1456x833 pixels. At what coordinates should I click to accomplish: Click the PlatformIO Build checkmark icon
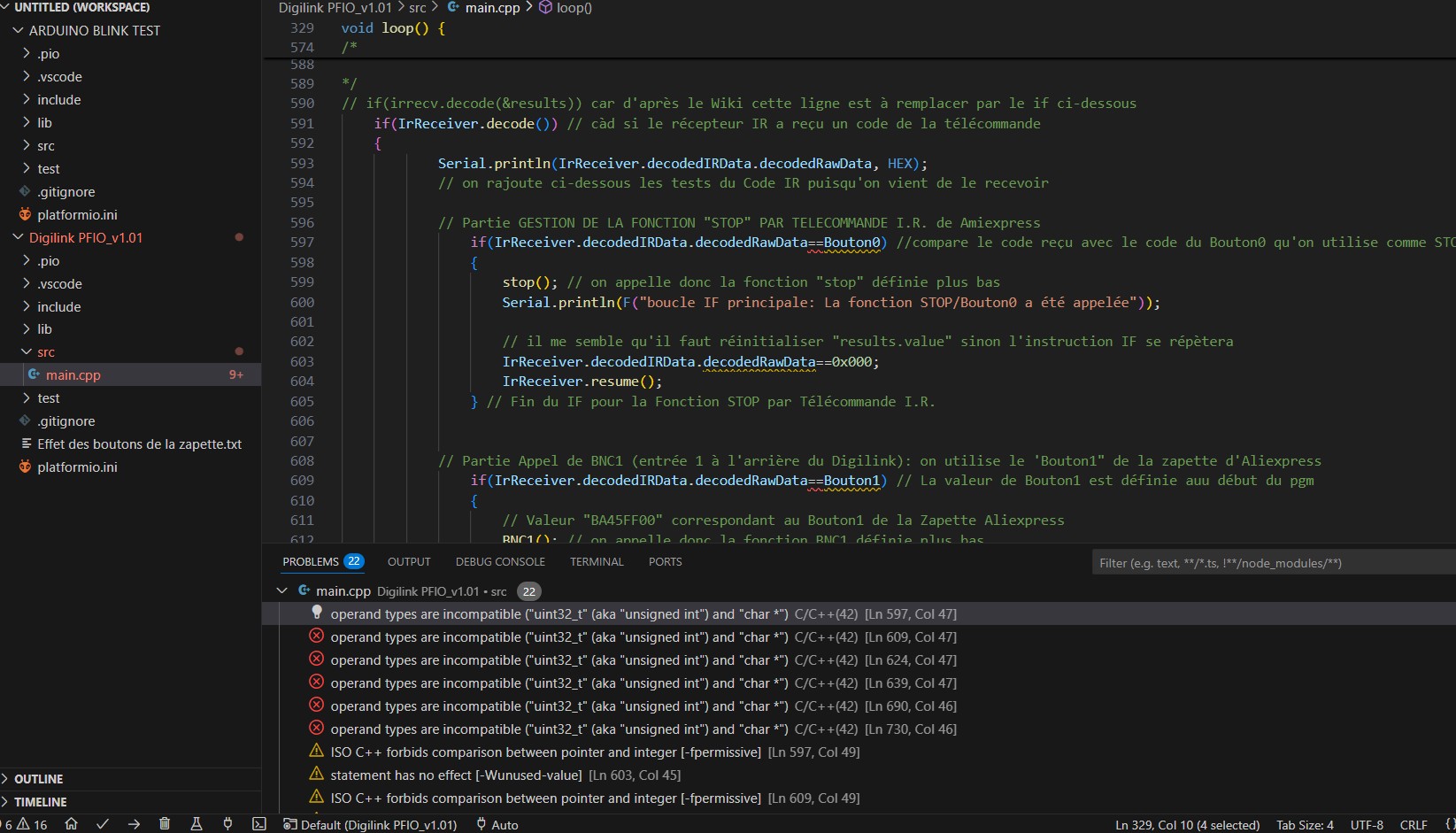tap(103, 824)
